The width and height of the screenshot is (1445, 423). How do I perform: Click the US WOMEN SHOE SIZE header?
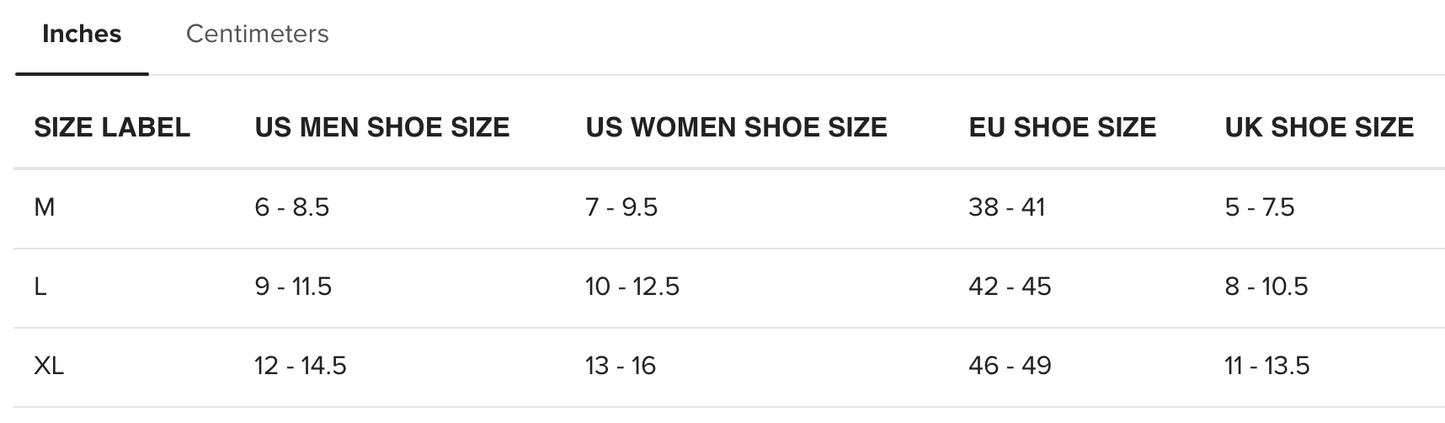click(x=736, y=128)
